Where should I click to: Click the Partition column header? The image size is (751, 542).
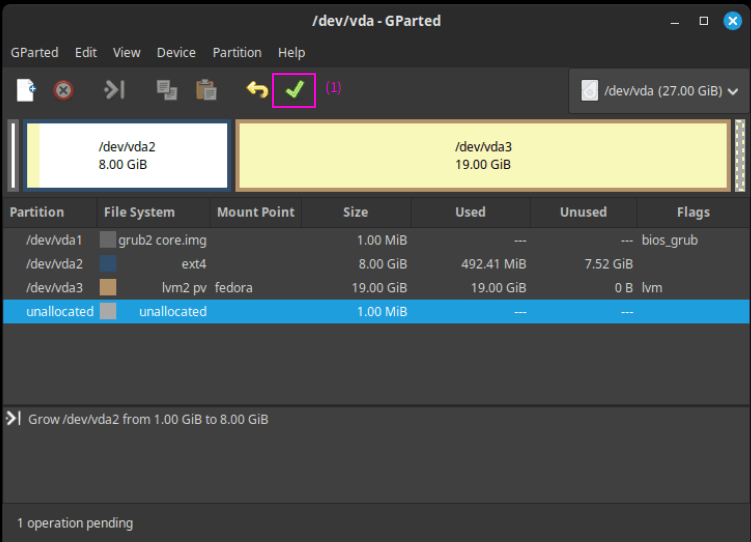coord(50,212)
